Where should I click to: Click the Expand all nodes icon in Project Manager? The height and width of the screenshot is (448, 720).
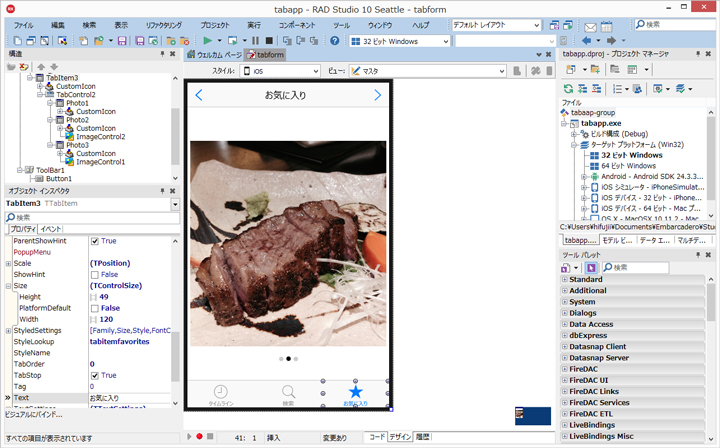[582, 89]
